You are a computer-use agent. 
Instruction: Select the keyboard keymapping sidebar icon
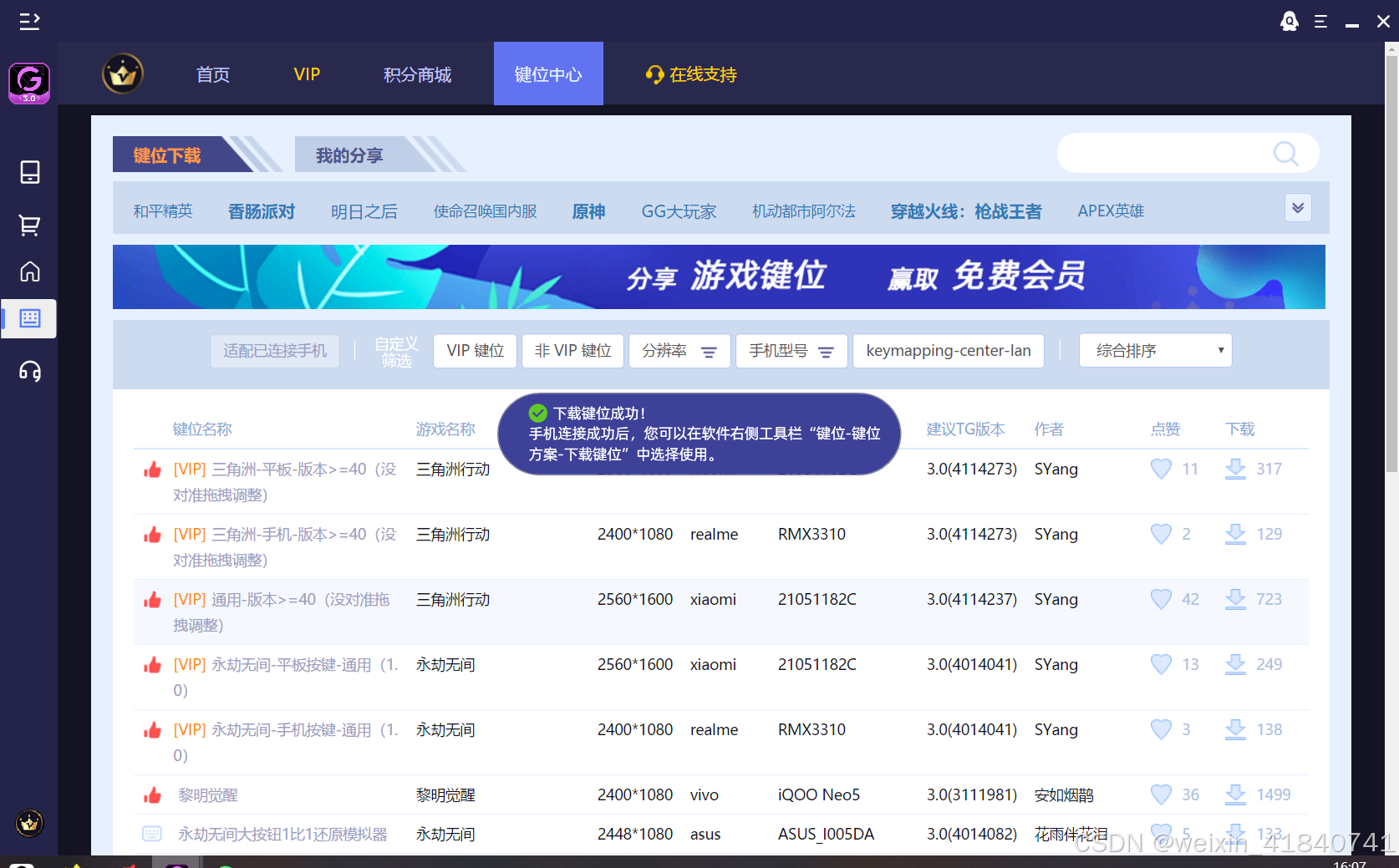pyautogui.click(x=30, y=318)
